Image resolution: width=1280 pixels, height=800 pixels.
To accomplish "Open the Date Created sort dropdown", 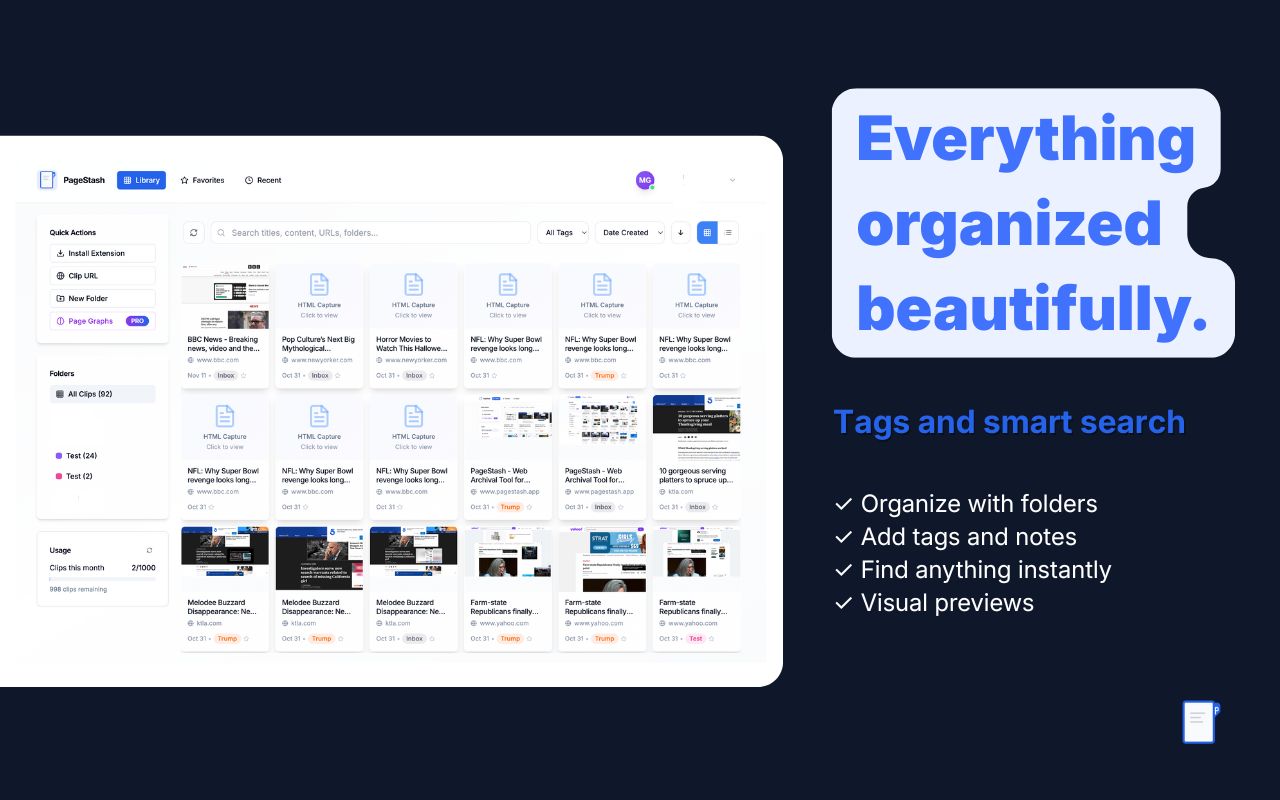I will [630, 232].
